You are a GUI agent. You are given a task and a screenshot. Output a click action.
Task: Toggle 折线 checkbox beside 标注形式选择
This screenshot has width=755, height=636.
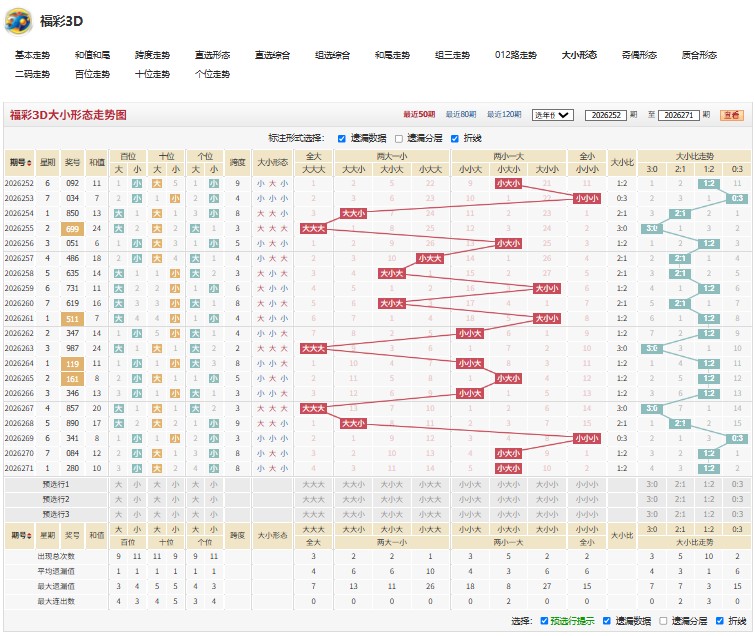455,139
